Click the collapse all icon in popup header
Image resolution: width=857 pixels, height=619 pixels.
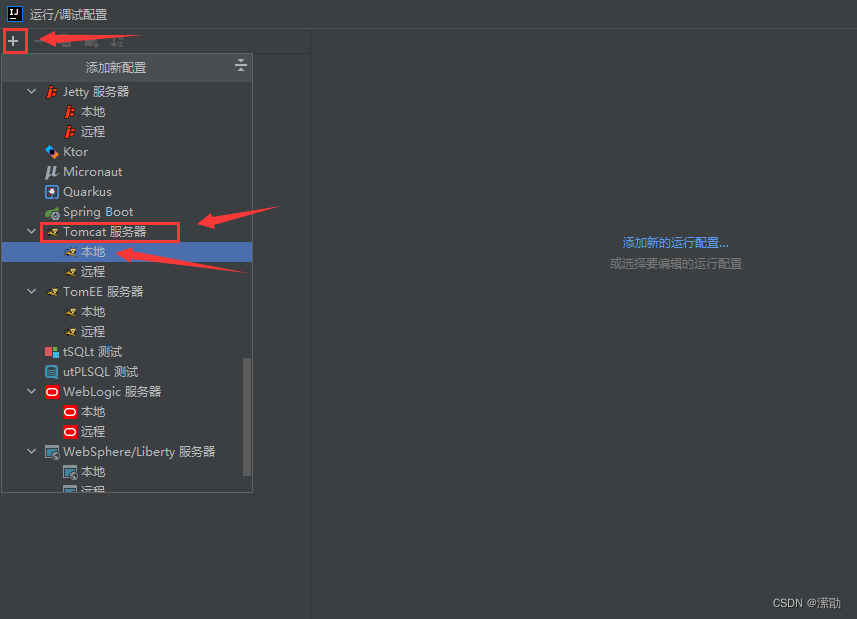click(240, 66)
